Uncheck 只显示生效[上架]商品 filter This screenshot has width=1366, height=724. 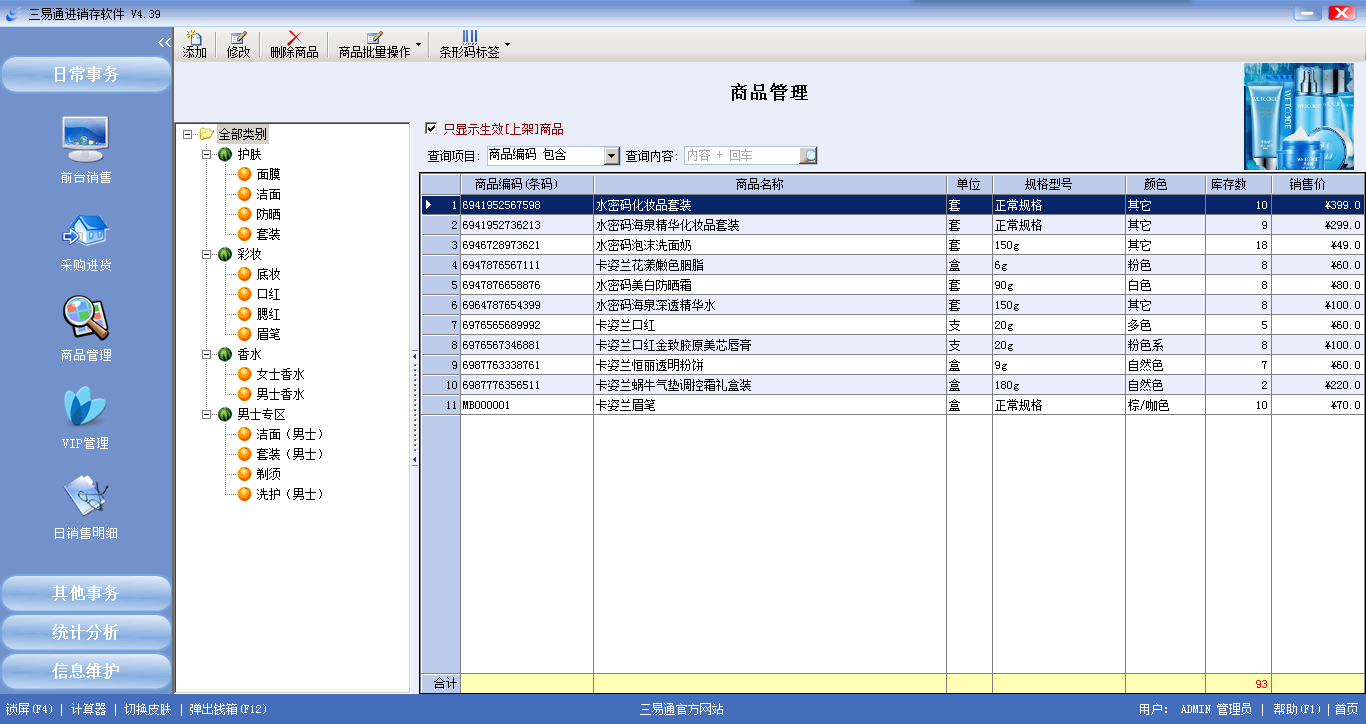tap(432, 129)
